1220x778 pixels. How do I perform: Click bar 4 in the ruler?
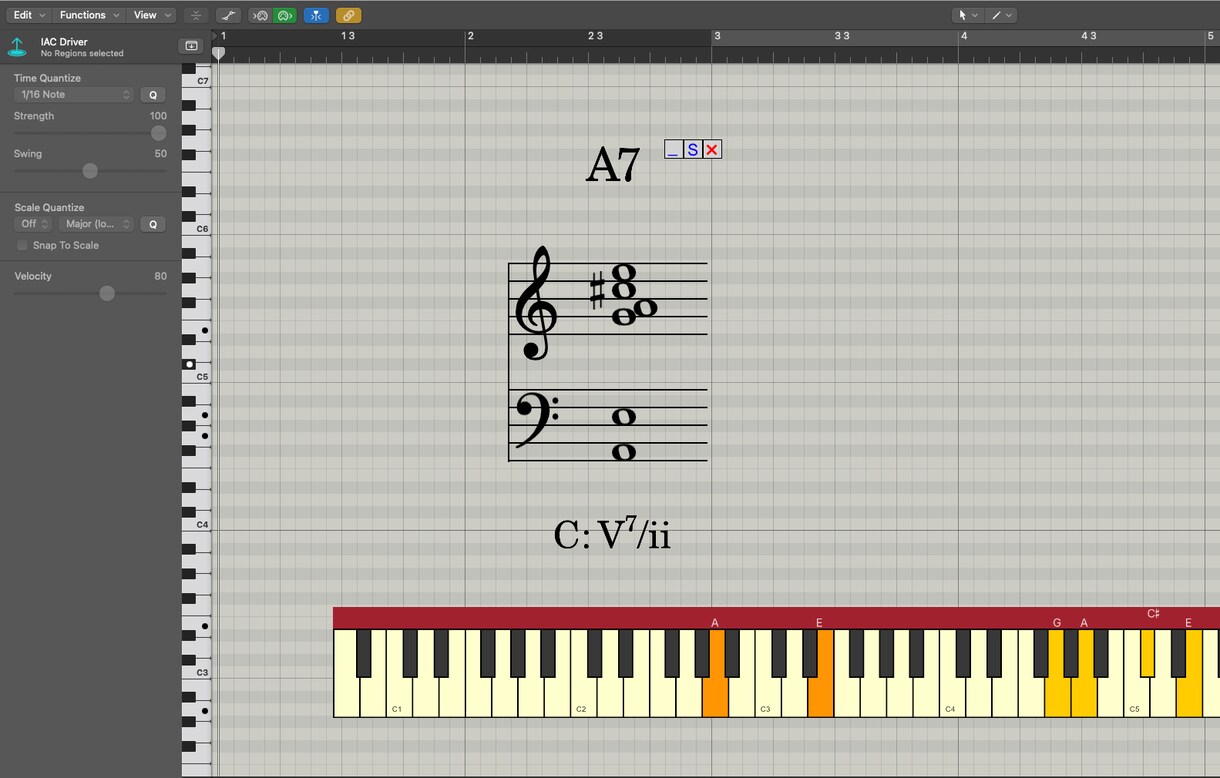(x=964, y=36)
